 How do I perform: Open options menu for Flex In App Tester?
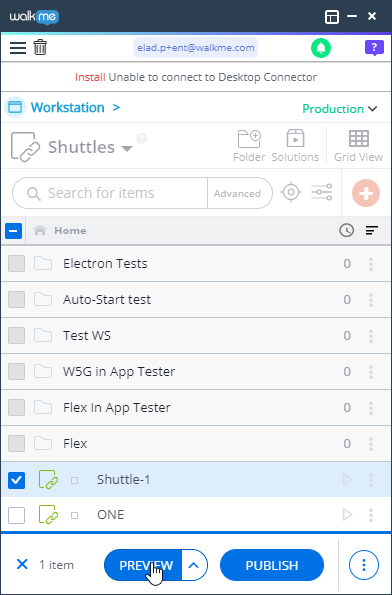tap(371, 408)
